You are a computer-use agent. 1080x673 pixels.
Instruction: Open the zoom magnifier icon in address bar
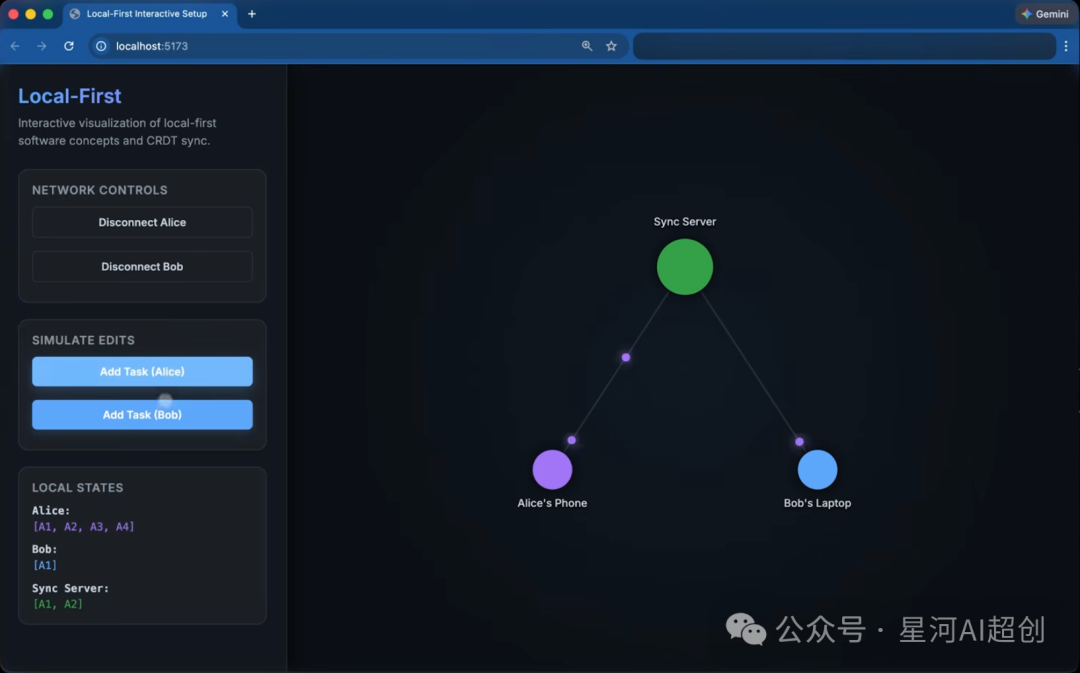tap(587, 46)
